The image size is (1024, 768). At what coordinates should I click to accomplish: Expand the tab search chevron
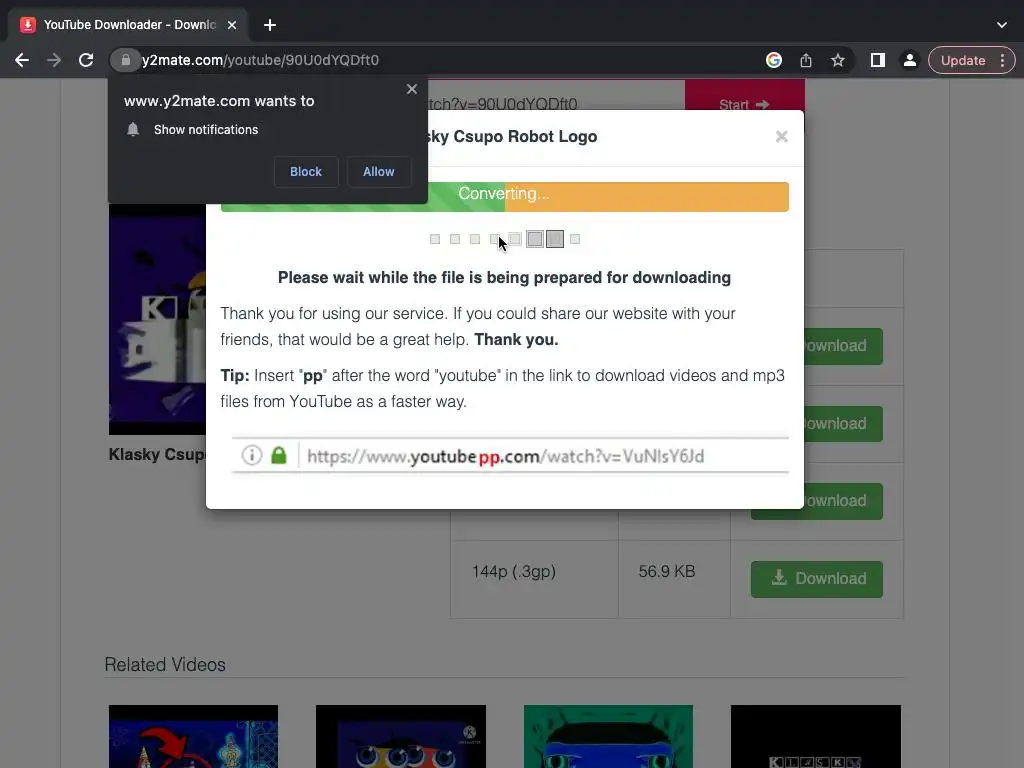(1002, 25)
